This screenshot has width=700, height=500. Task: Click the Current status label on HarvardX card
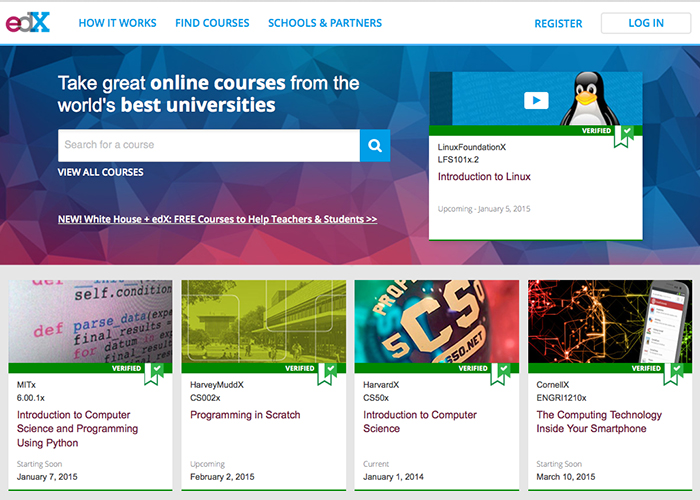pos(376,464)
